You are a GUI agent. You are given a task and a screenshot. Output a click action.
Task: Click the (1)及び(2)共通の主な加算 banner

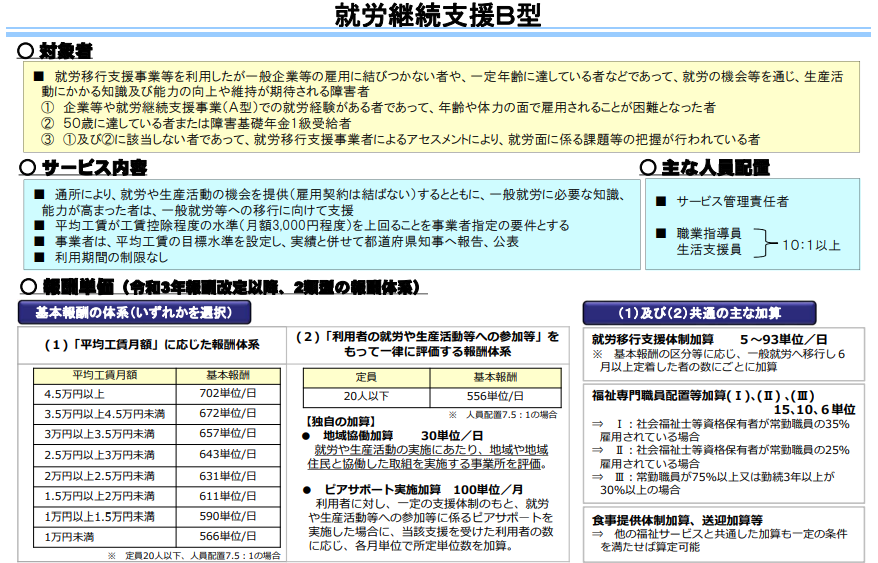coord(699,313)
